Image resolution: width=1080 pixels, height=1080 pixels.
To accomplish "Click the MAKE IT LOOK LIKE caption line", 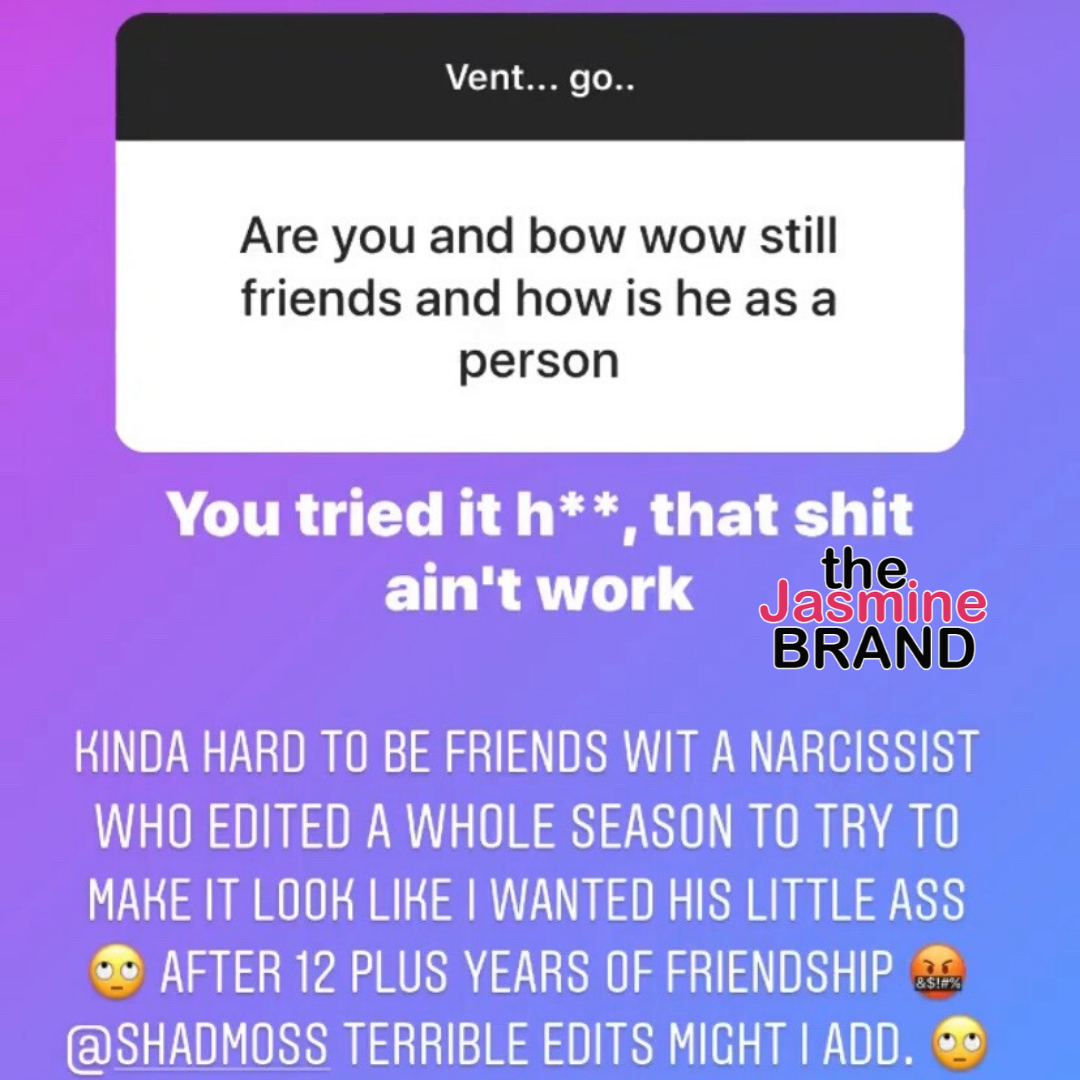I will pos(527,900).
